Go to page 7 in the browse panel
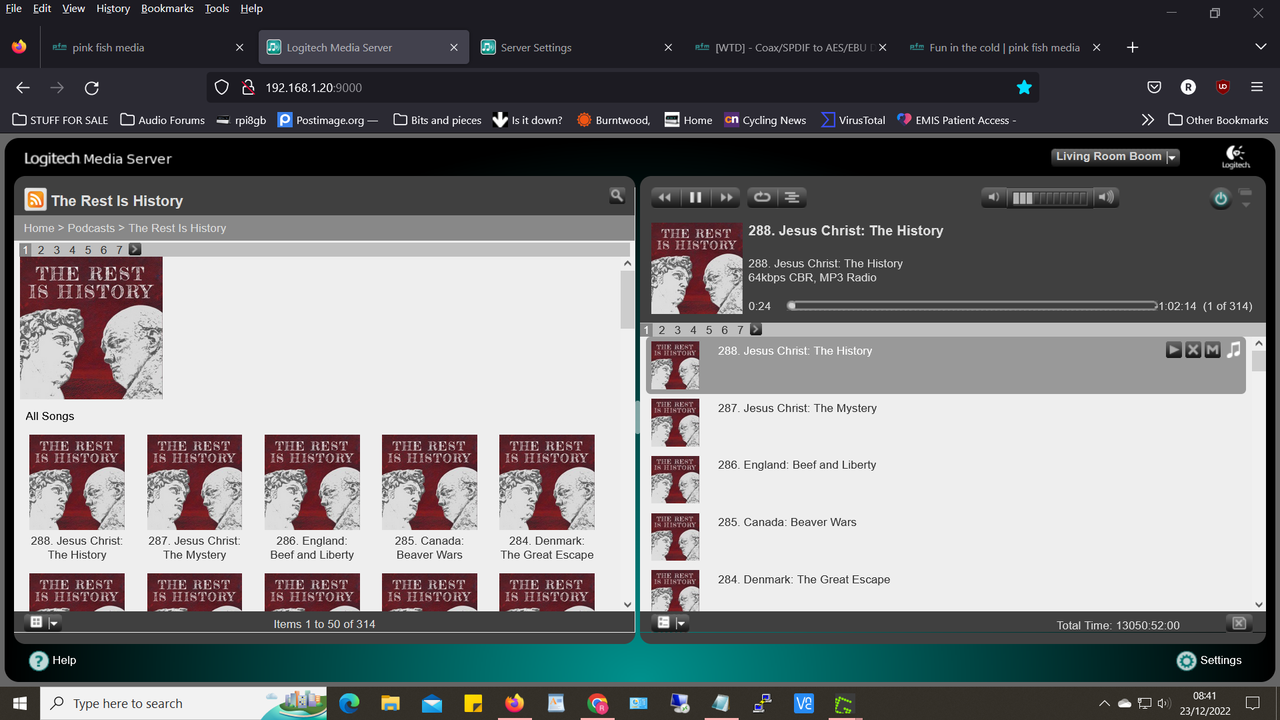Viewport: 1280px width, 720px height. (119, 250)
